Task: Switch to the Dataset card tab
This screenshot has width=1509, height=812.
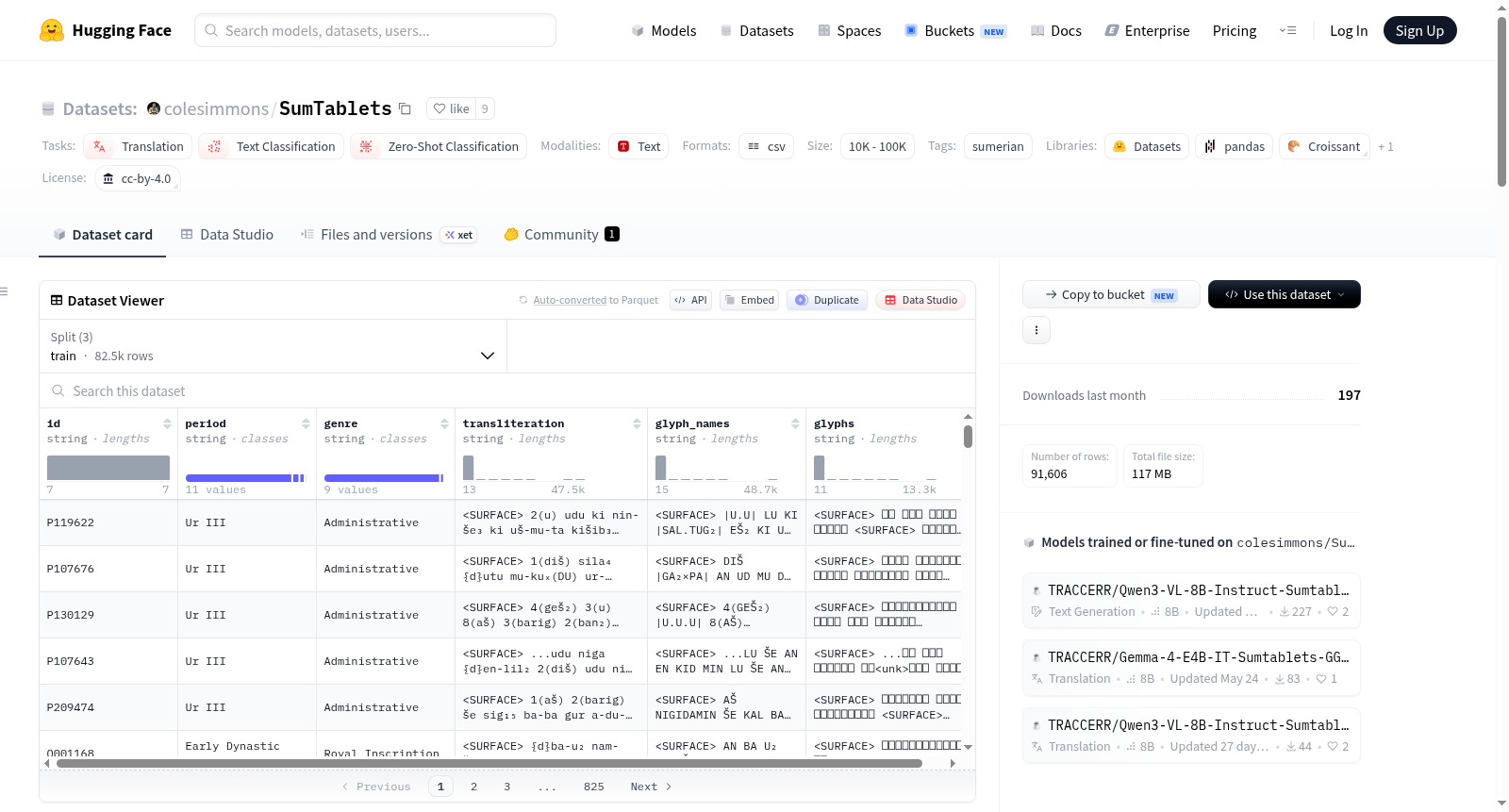Action: pos(103,235)
